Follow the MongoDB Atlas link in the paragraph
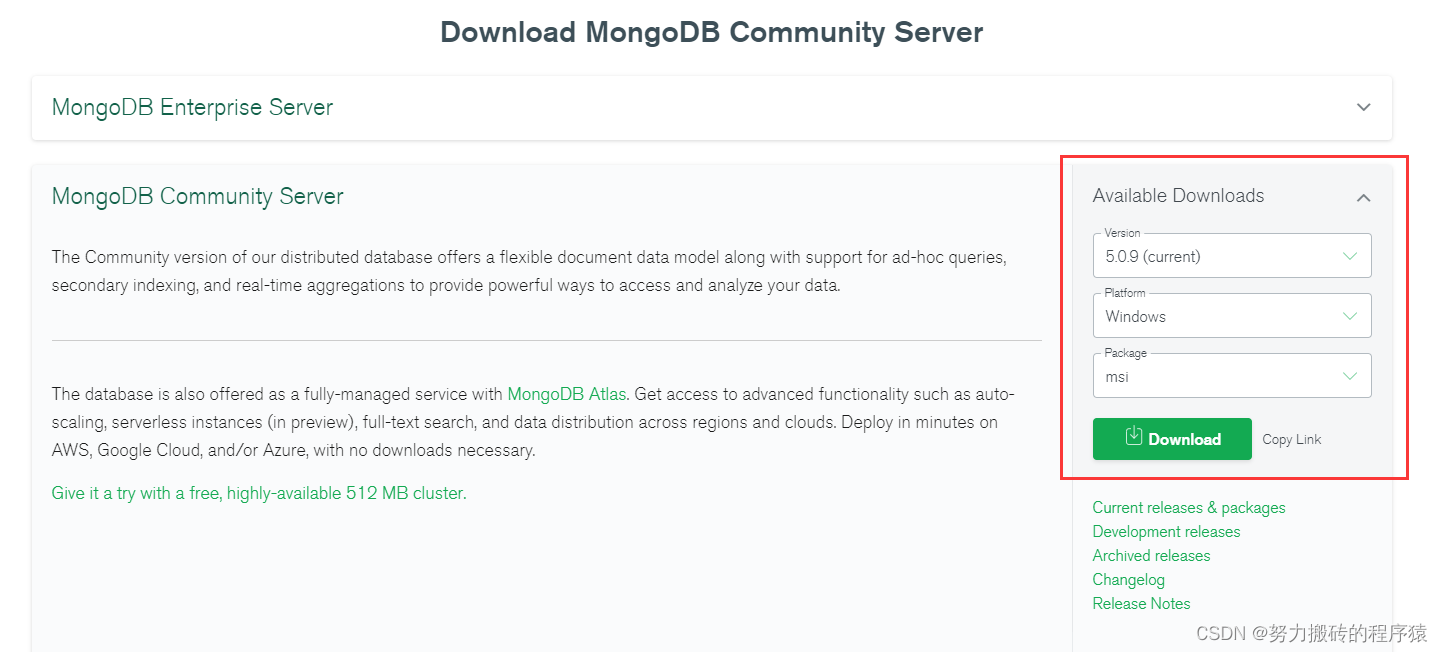Viewport: 1443px width, 652px height. coord(568,394)
